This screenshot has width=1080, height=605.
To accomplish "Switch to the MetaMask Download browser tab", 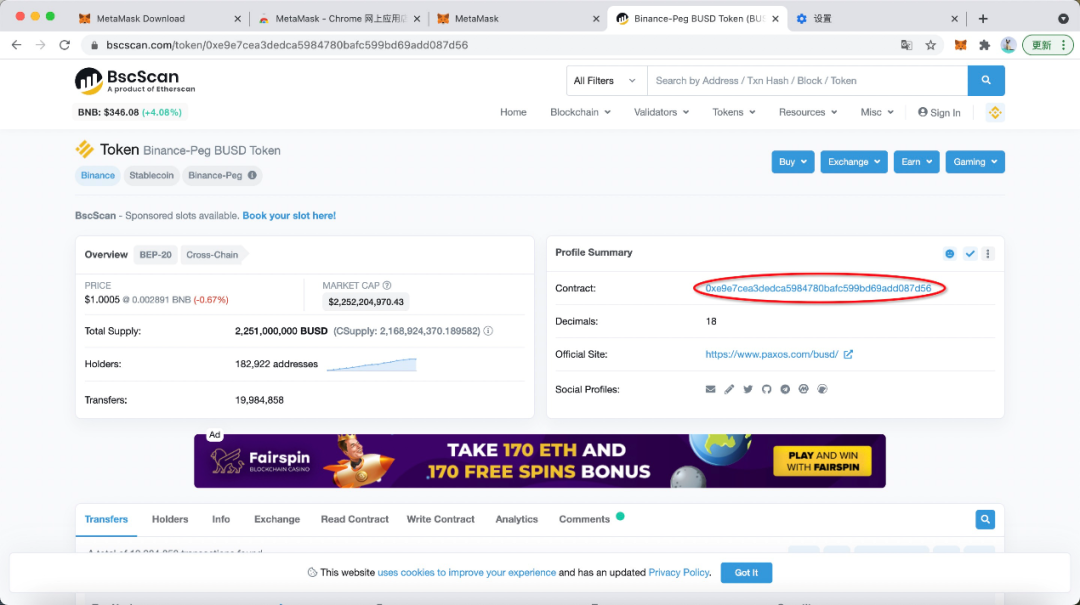I will pyautogui.click(x=160, y=19).
